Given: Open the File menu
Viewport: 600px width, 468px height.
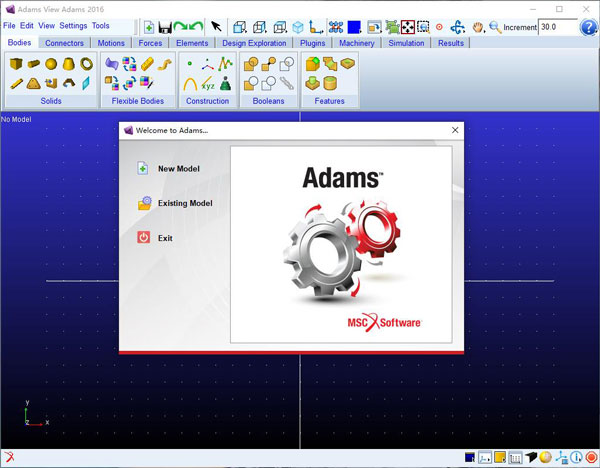Looking at the screenshot, I should tap(9, 26).
